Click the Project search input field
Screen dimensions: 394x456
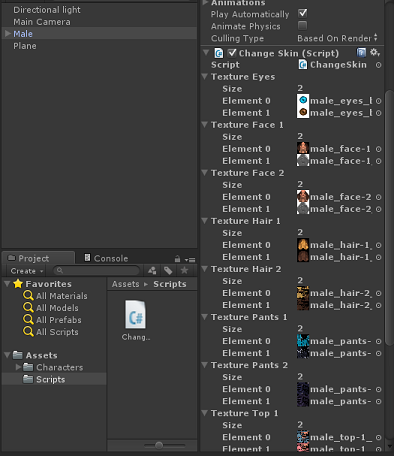(97, 271)
